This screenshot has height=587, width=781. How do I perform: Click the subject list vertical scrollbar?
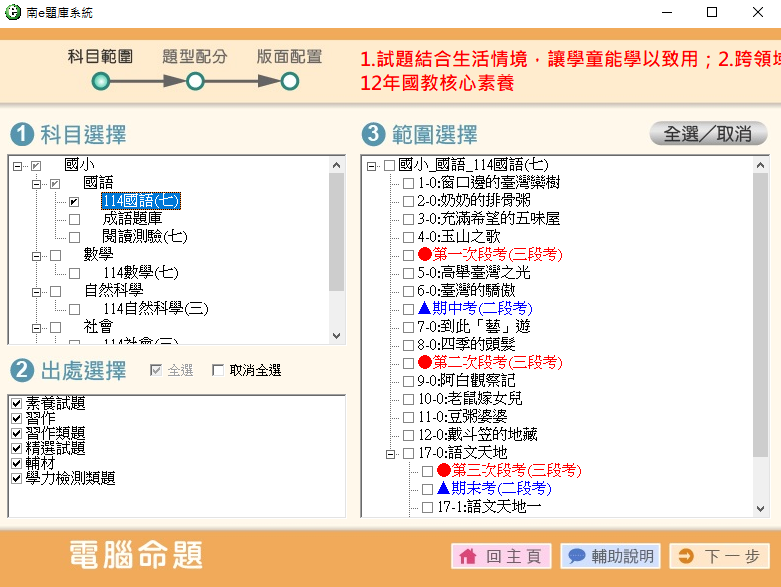tap(336, 250)
